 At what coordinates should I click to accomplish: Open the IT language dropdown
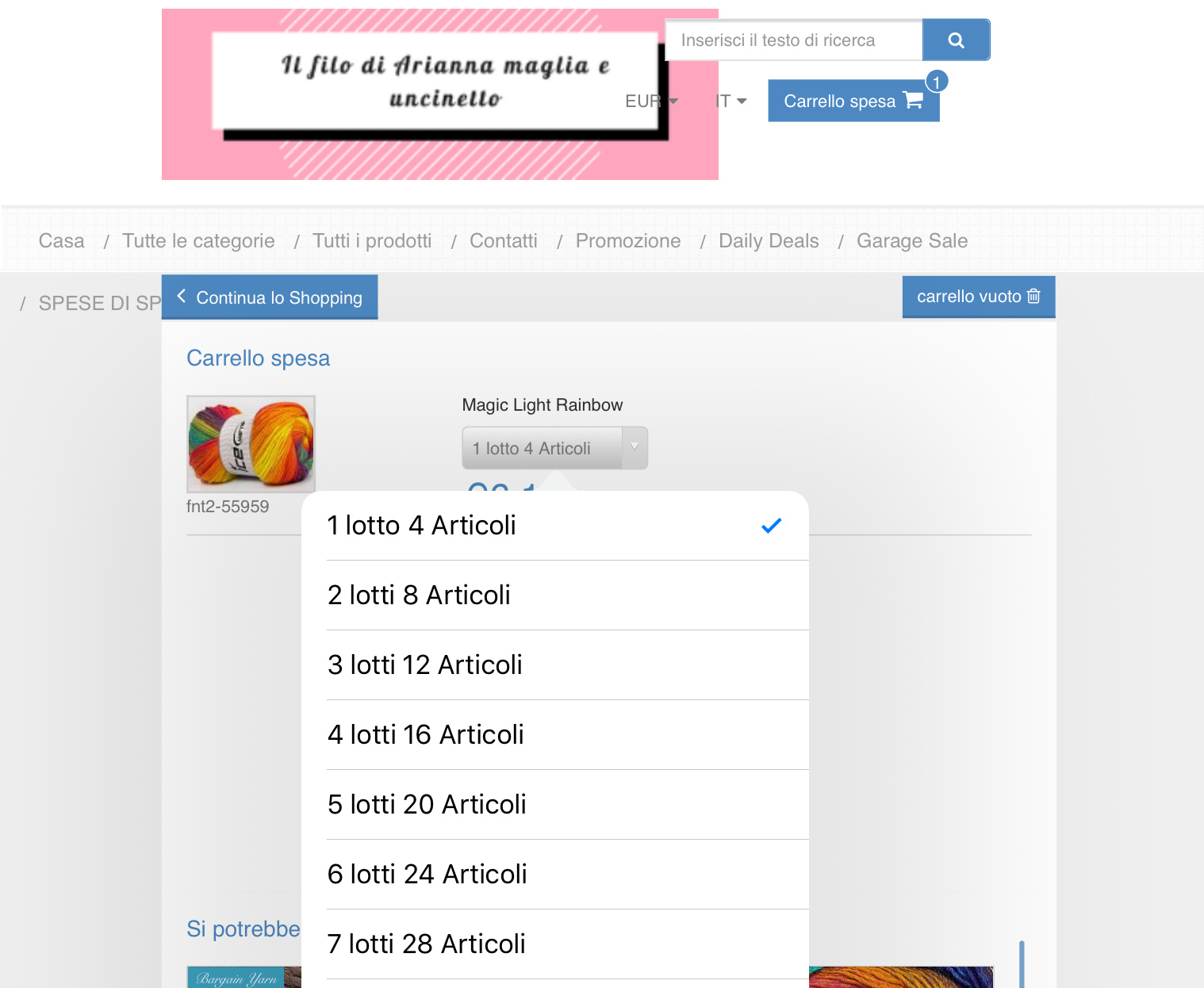coord(730,101)
